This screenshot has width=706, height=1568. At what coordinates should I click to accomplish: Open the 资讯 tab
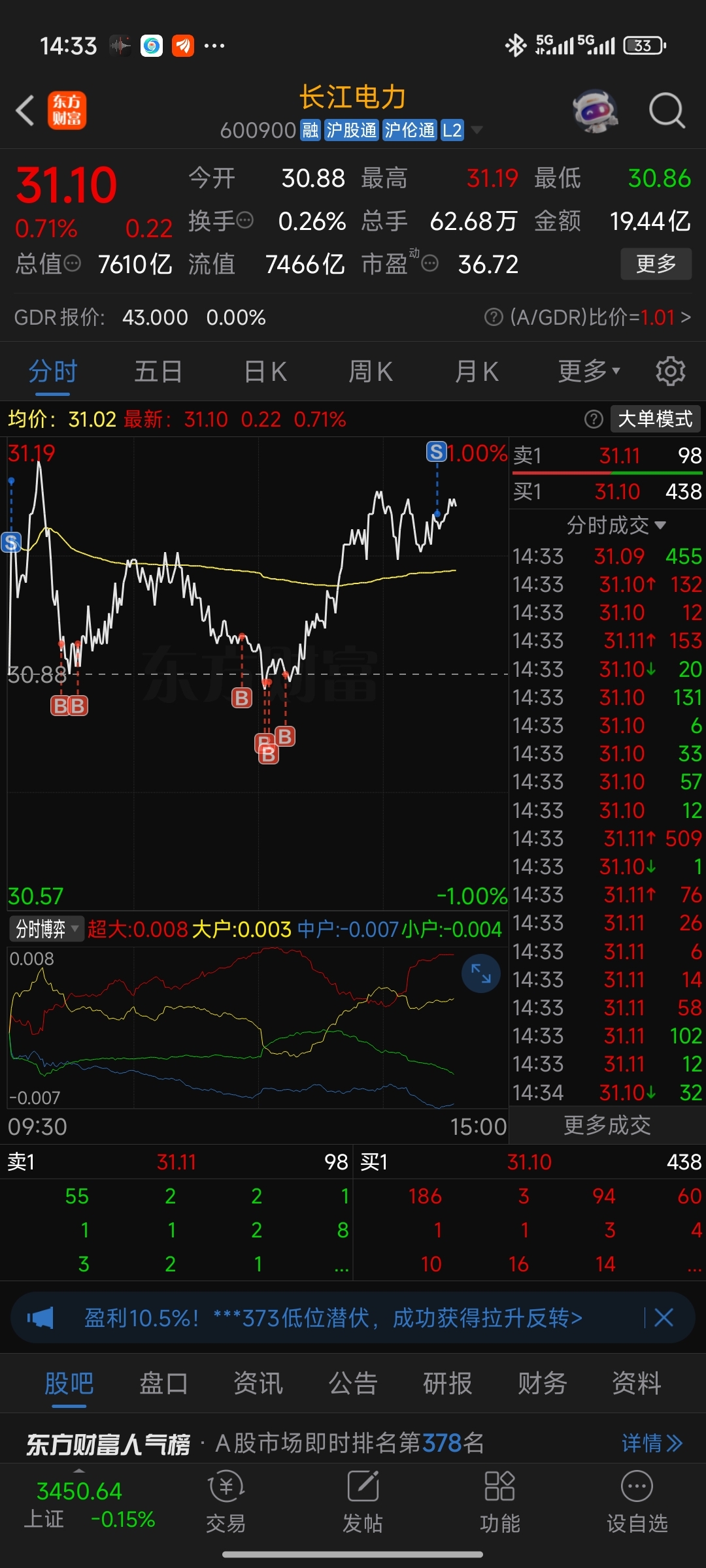[x=258, y=1383]
